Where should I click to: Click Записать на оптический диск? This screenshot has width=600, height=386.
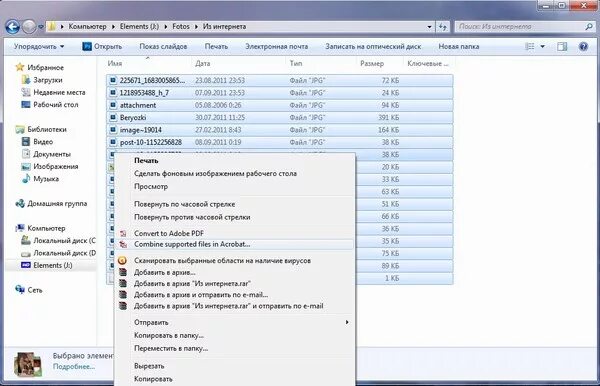[x=373, y=46]
